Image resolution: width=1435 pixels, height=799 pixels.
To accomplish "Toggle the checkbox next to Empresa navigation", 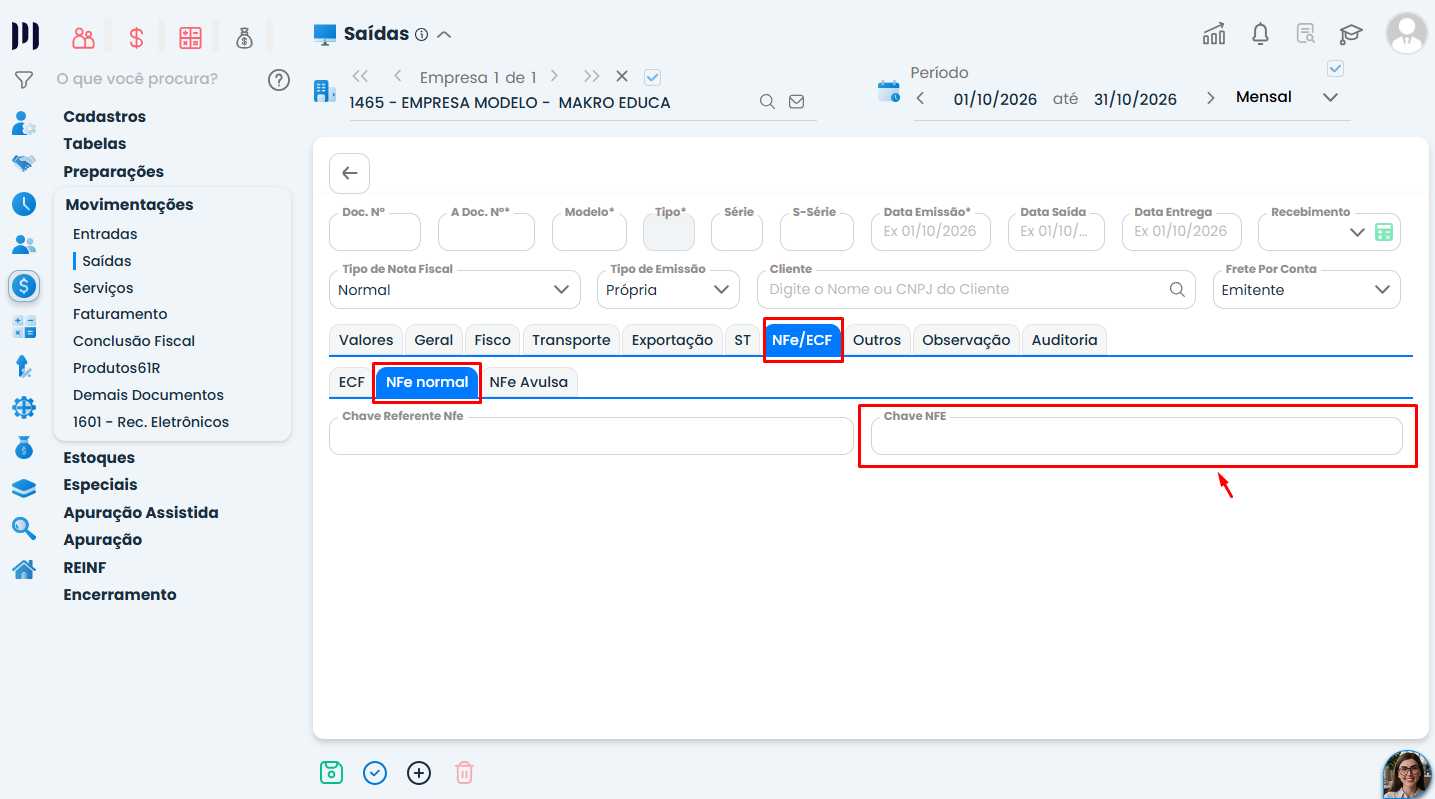I will pyautogui.click(x=653, y=77).
